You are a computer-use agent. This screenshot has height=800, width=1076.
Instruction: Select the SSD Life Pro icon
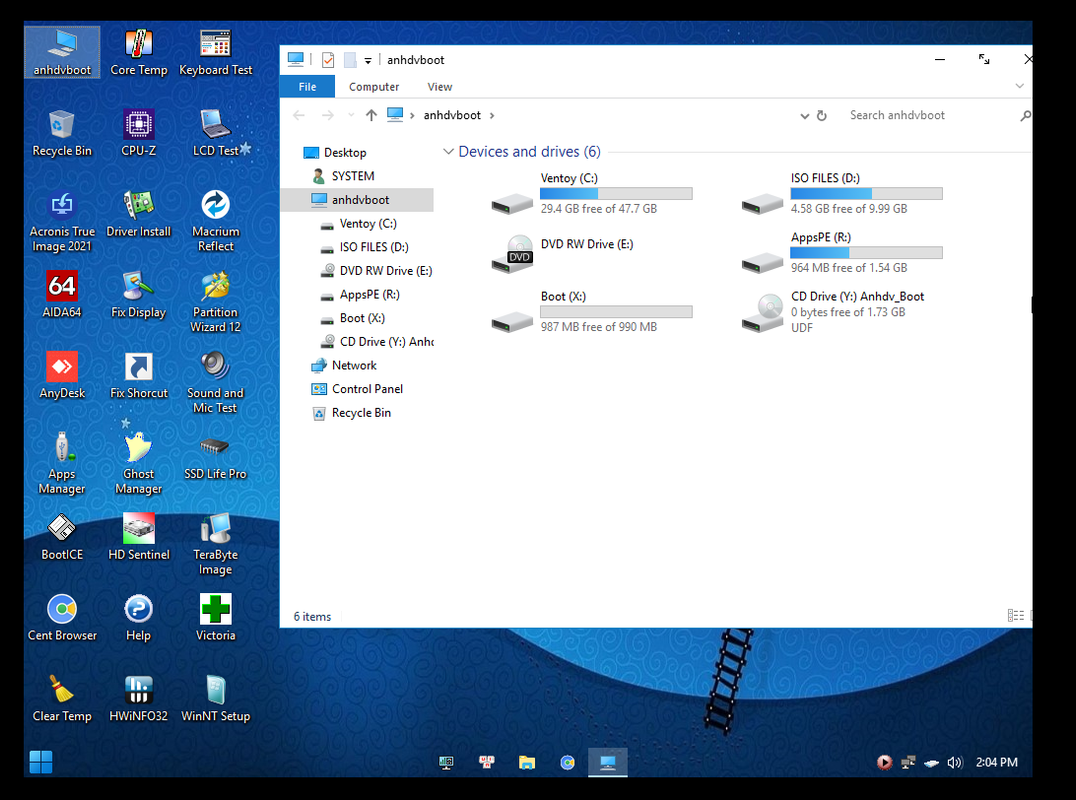point(215,456)
